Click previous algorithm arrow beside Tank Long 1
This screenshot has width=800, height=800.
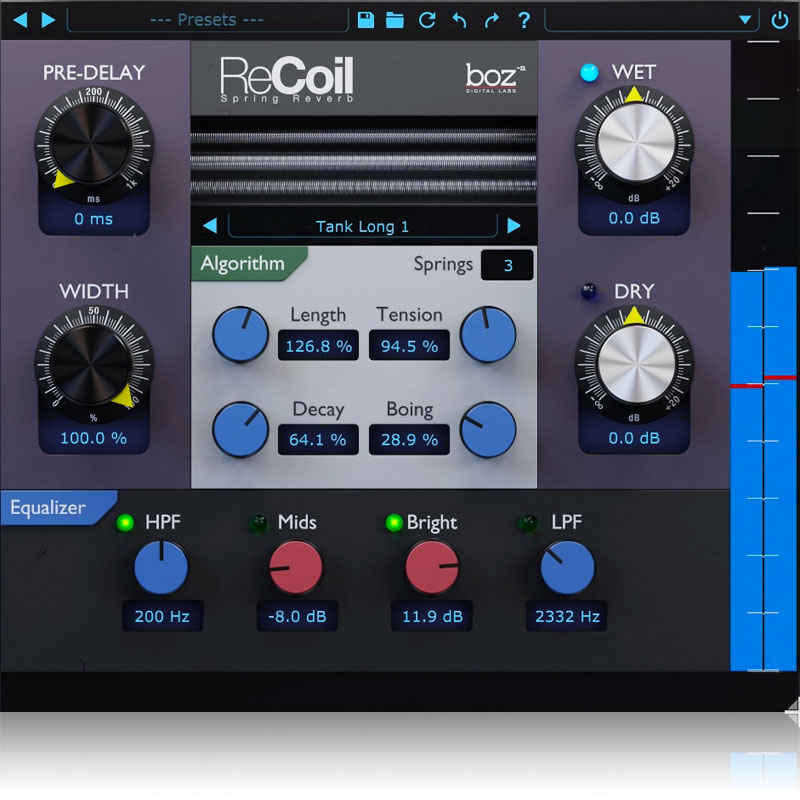210,226
